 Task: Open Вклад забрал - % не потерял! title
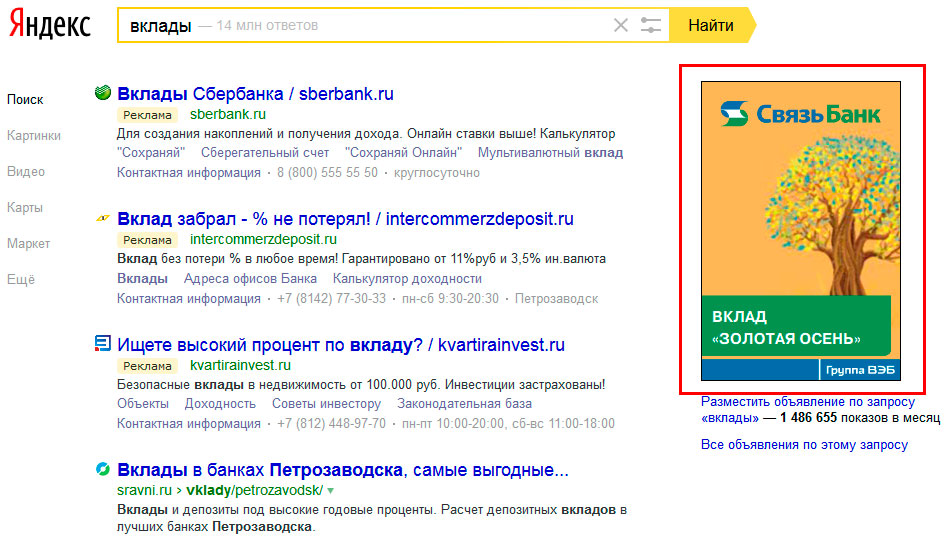click(x=345, y=219)
